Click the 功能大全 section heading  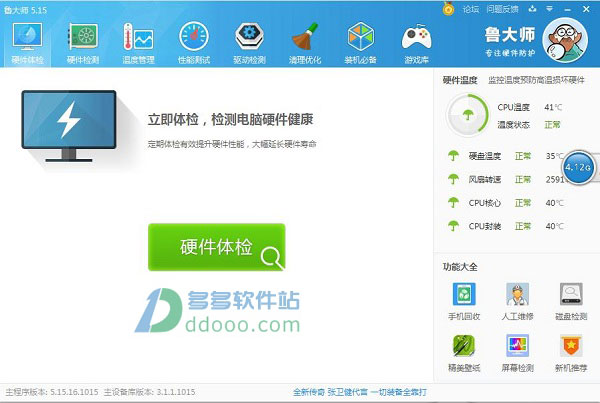click(460, 267)
